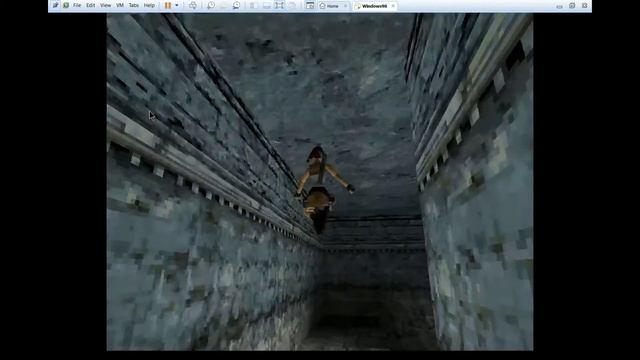Viewport: 640px width, 360px height.
Task: Expand the power options dropdown arrow
Action: click(x=177, y=6)
